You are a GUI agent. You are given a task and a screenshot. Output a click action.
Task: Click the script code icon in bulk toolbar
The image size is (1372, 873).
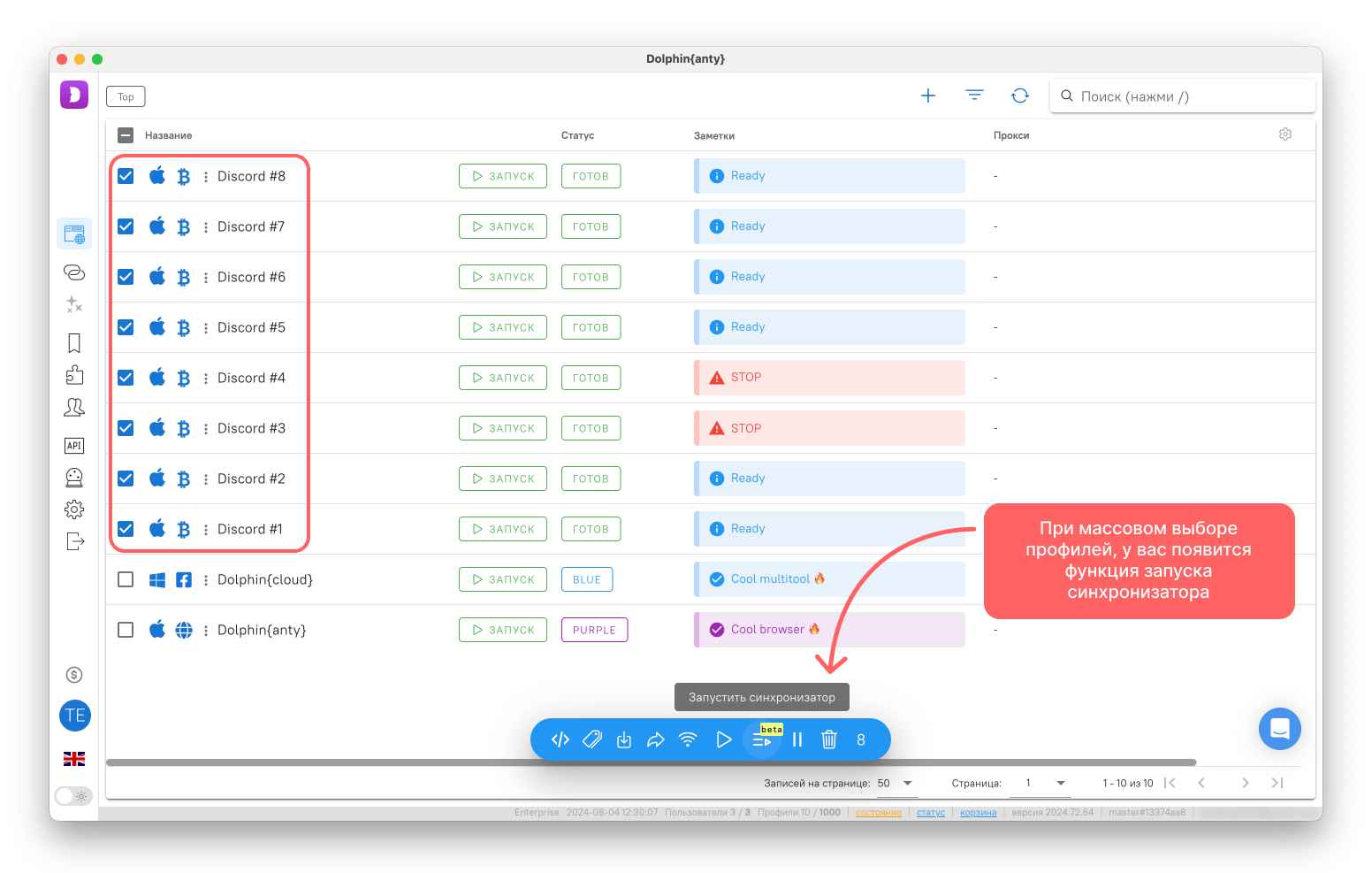[560, 739]
